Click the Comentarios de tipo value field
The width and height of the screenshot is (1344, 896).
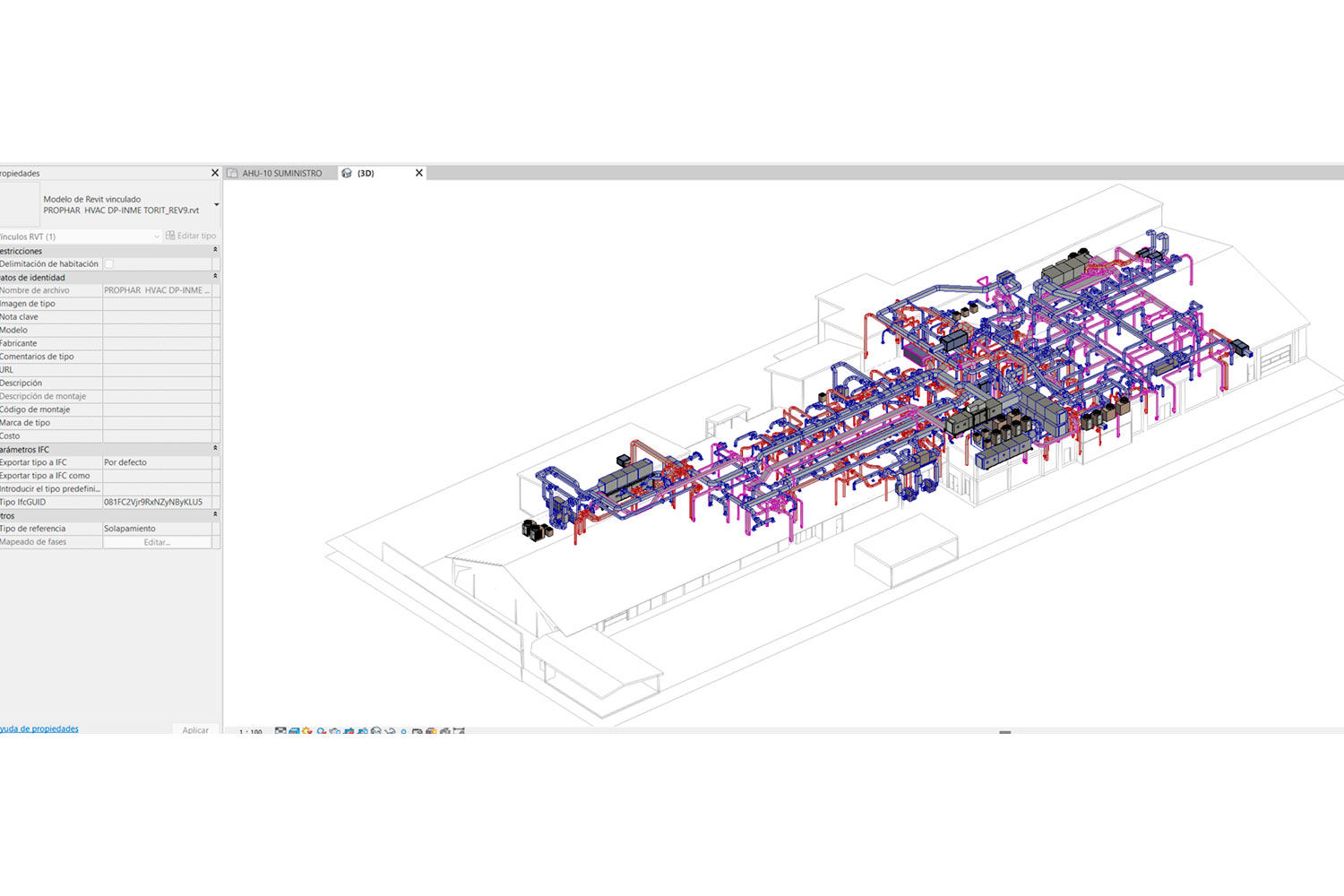click(157, 357)
